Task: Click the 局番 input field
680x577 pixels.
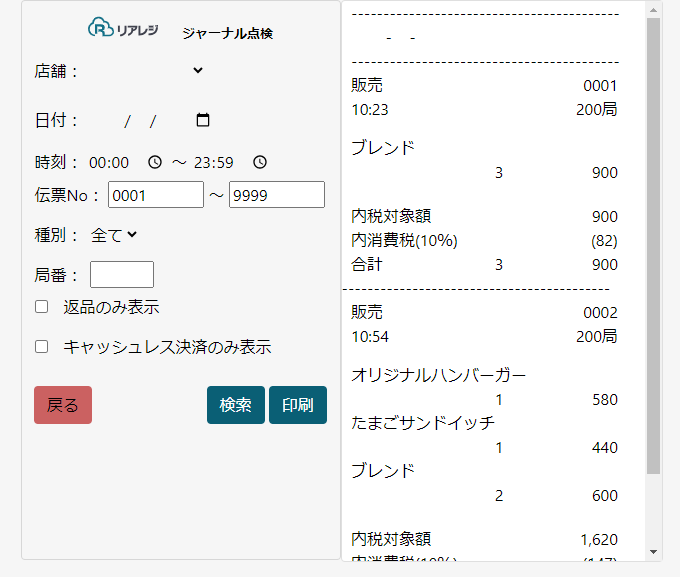Action: [x=122, y=274]
